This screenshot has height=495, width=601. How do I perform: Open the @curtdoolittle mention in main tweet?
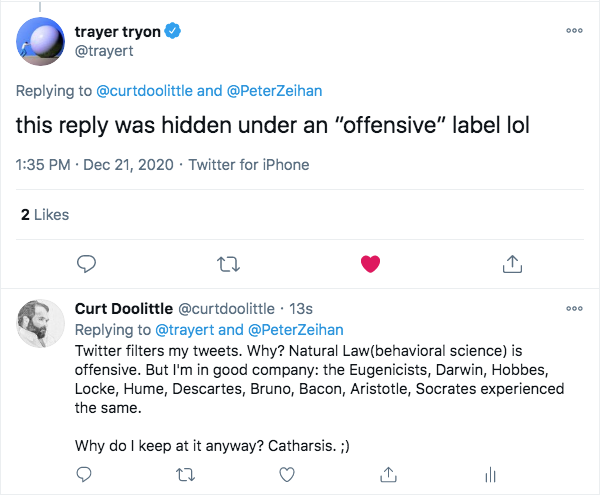pos(145,91)
